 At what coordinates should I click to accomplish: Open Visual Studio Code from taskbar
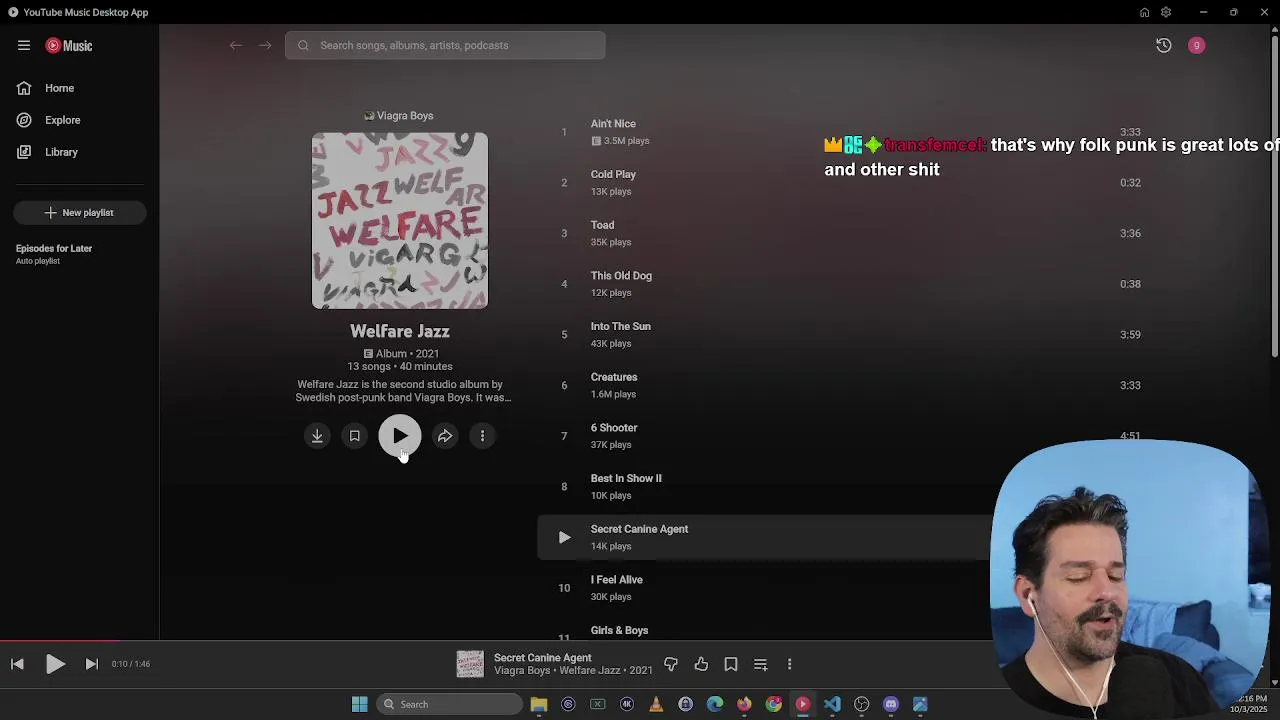pos(832,704)
